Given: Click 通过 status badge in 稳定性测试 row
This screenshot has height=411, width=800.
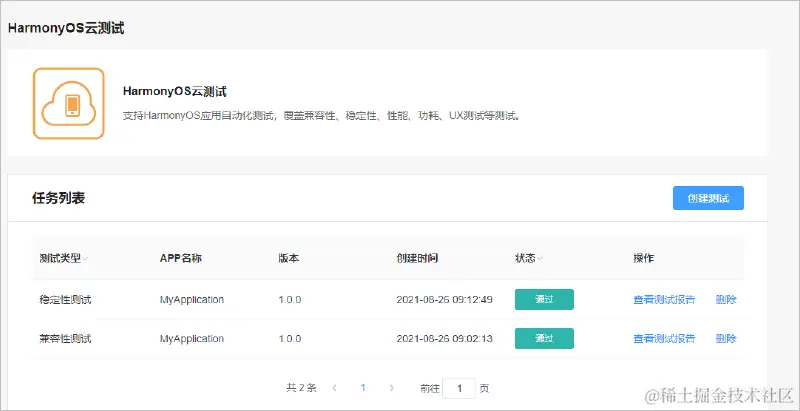Looking at the screenshot, I should click(x=544, y=299).
